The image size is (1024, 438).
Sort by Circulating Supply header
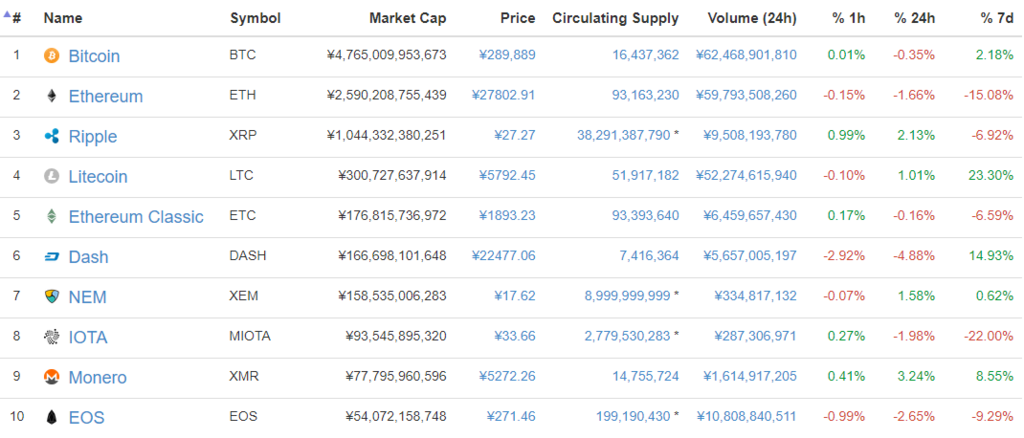coord(616,18)
